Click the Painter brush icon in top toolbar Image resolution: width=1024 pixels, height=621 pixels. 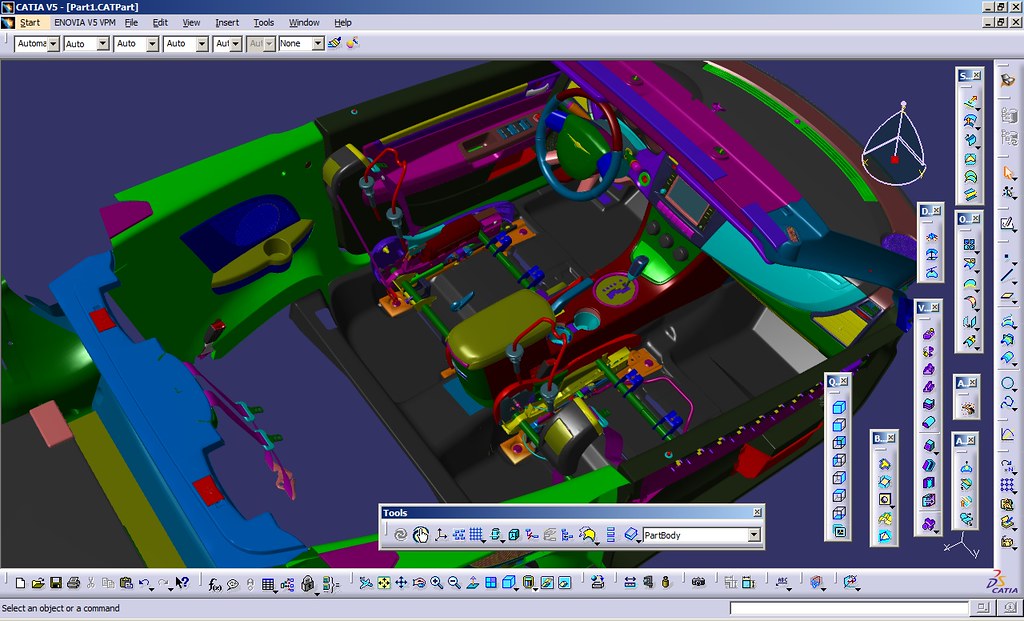(334, 43)
